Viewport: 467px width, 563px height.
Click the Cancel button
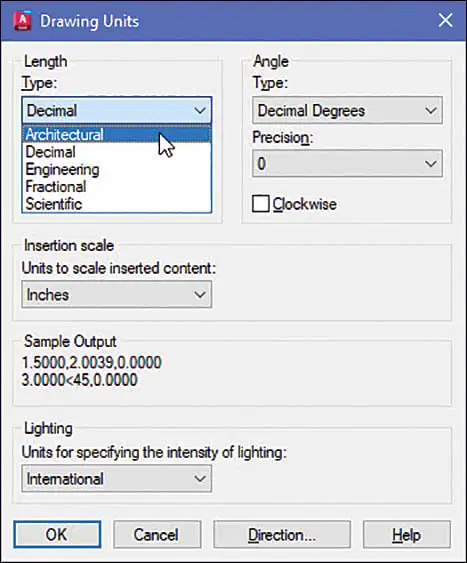[157, 535]
